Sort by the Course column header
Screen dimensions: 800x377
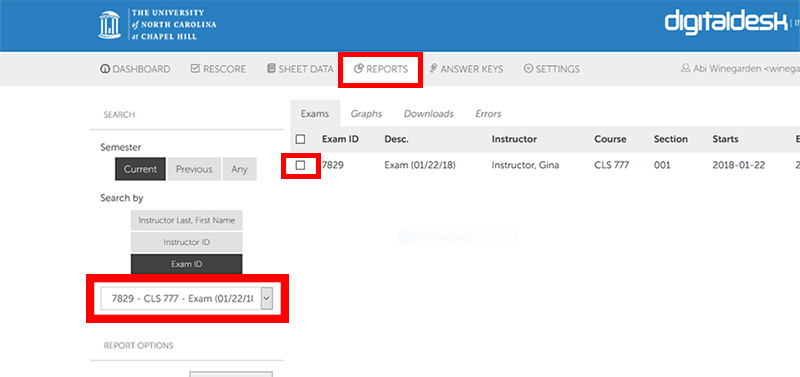pyautogui.click(x=610, y=139)
